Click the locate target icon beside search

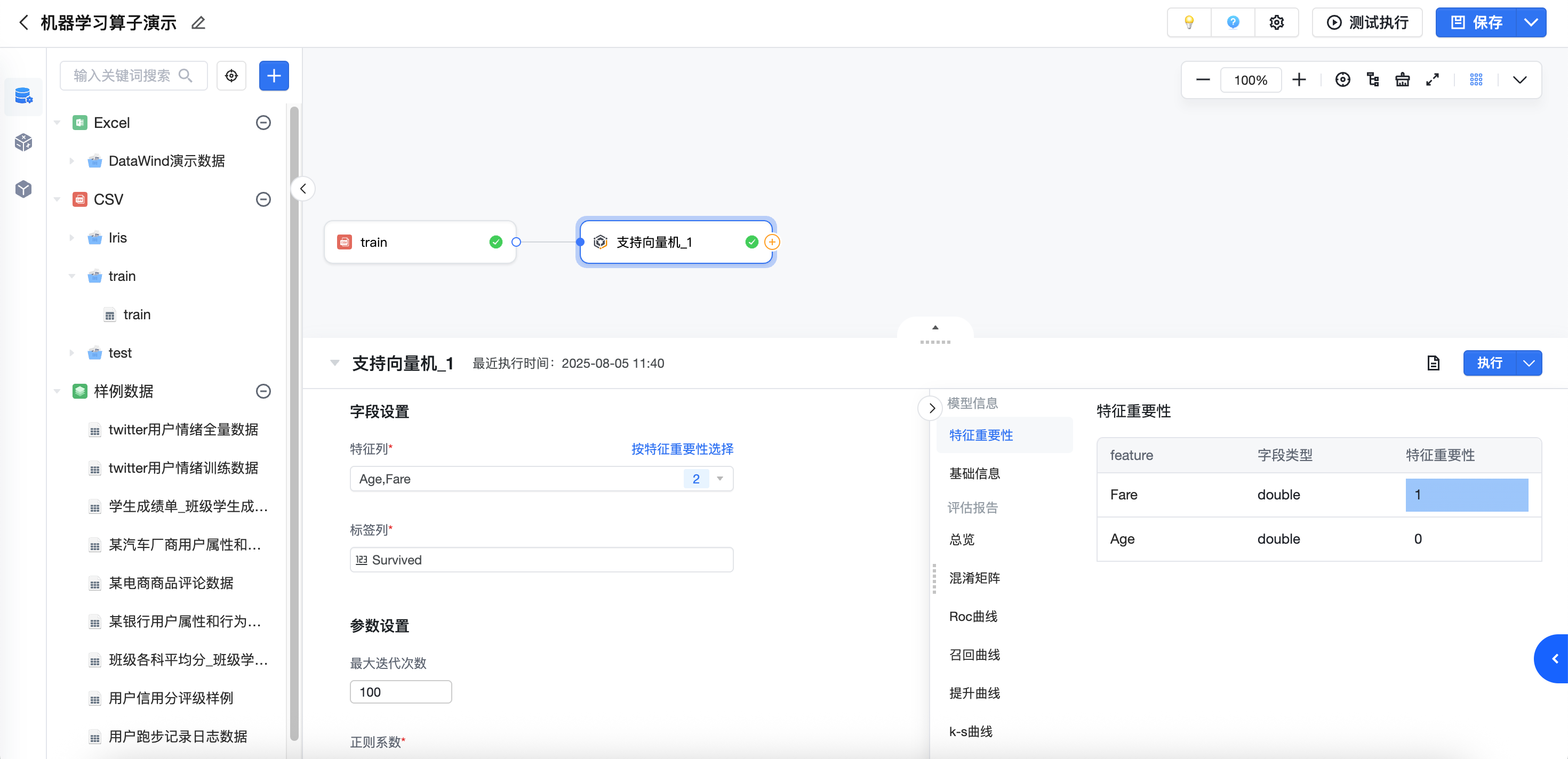(231, 75)
